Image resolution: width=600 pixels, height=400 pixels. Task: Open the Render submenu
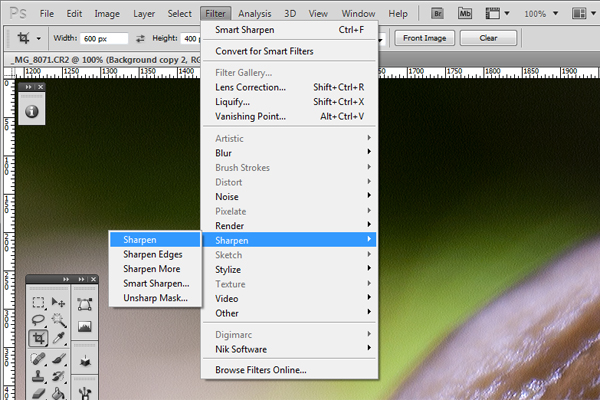click(289, 225)
